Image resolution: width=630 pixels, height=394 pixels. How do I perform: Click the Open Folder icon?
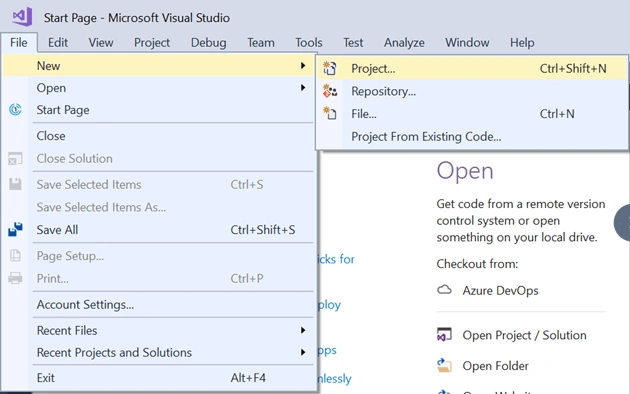click(444, 365)
